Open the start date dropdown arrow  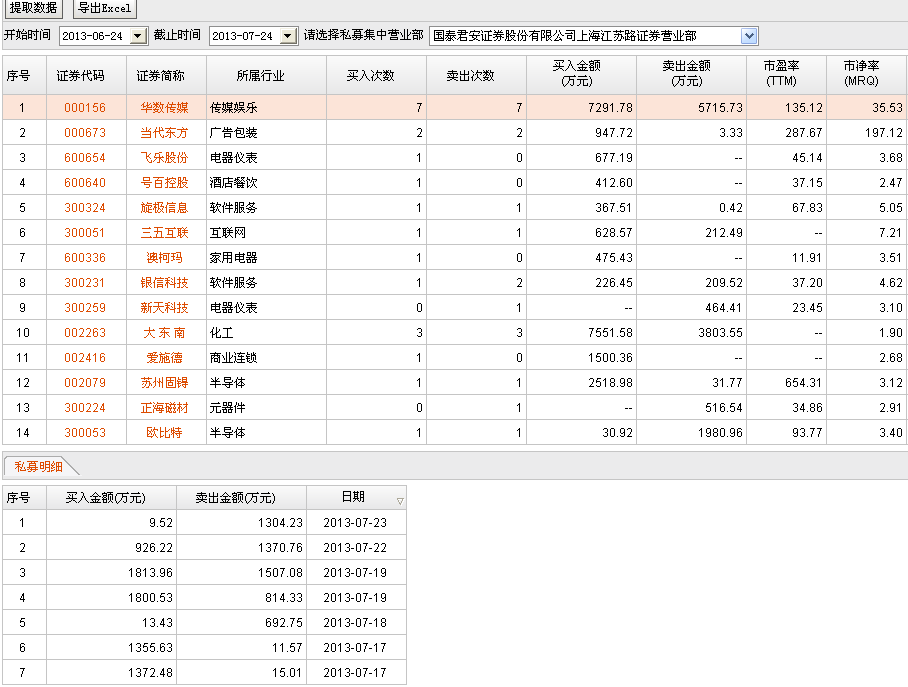[x=139, y=36]
